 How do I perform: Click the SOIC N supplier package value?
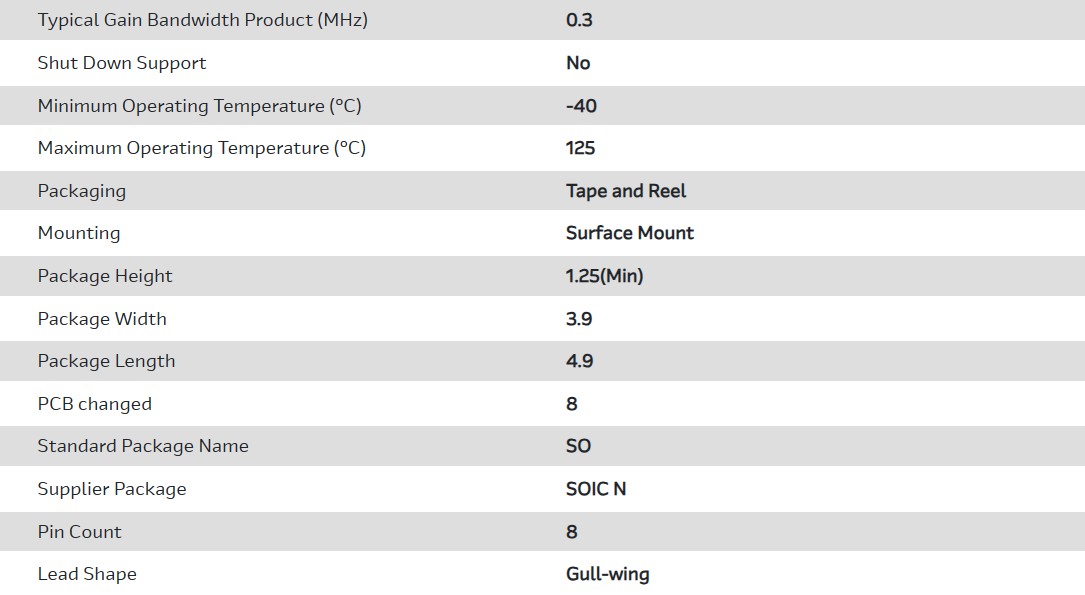point(596,489)
